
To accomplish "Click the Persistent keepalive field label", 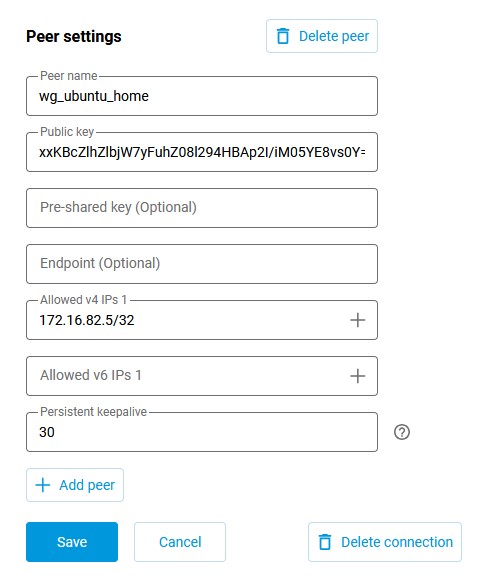I will [x=93, y=412].
